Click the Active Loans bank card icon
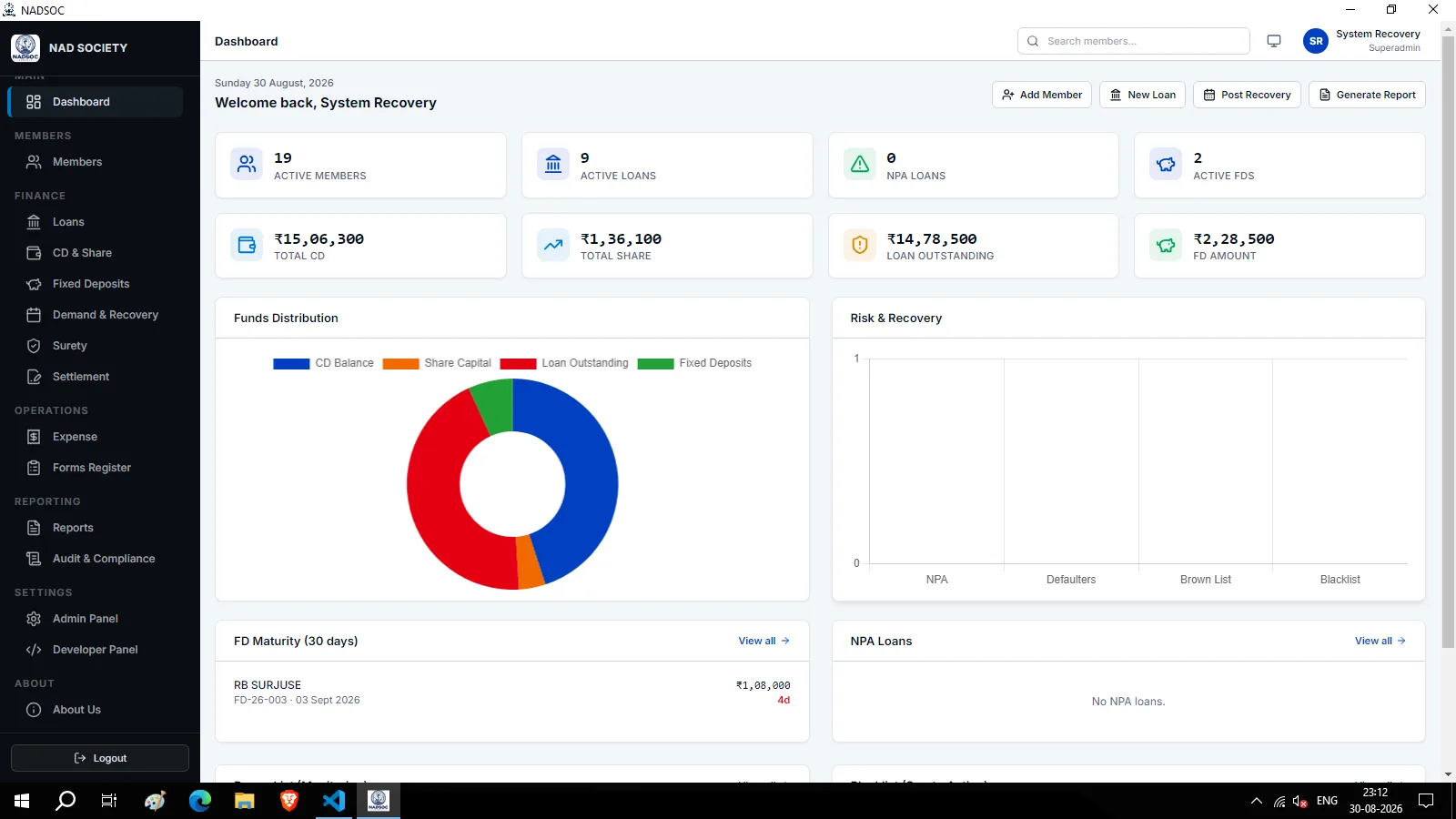The image size is (1456, 819). 553,165
